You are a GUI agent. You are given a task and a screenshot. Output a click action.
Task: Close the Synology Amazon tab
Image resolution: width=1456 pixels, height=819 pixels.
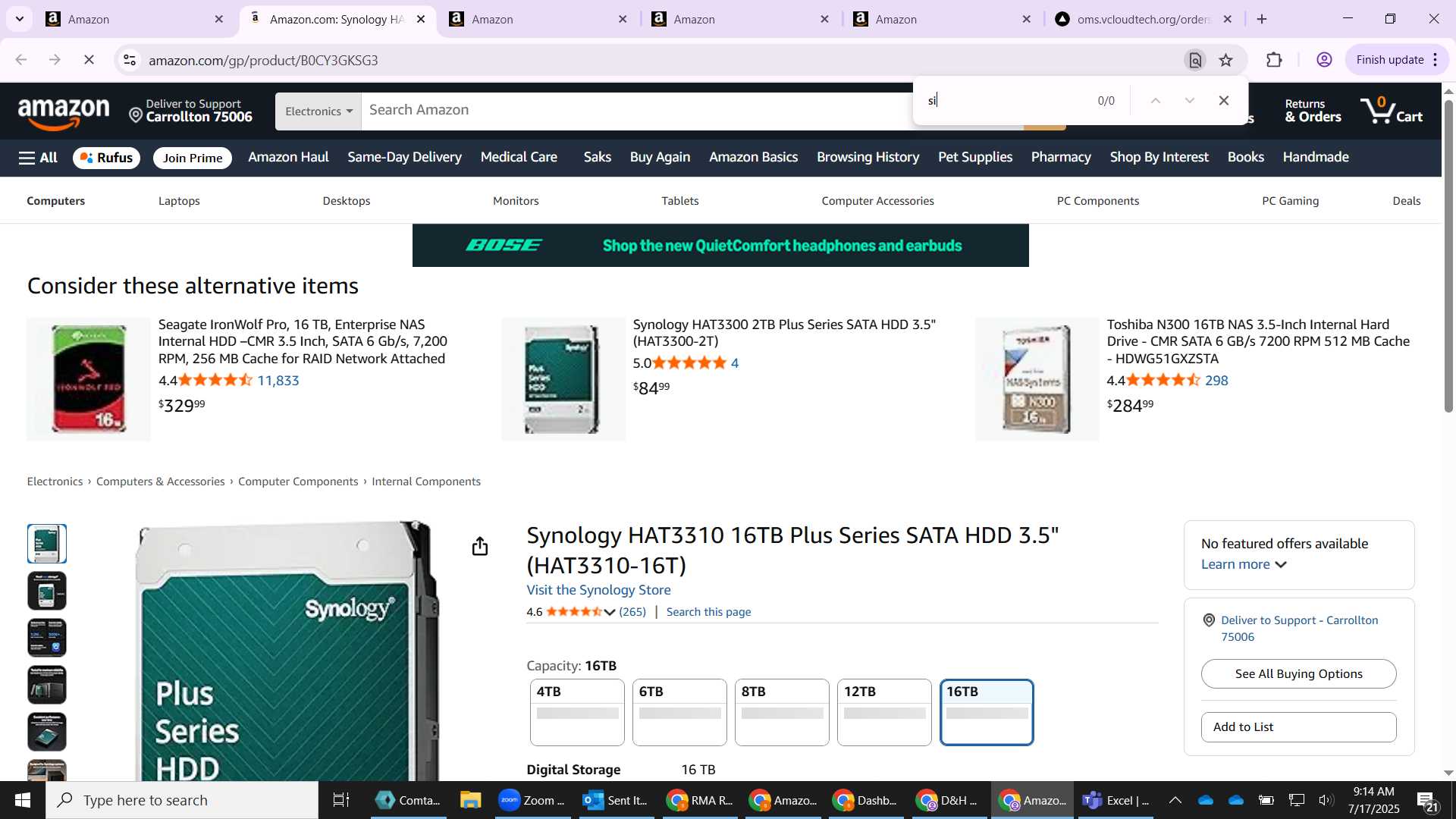[421, 19]
